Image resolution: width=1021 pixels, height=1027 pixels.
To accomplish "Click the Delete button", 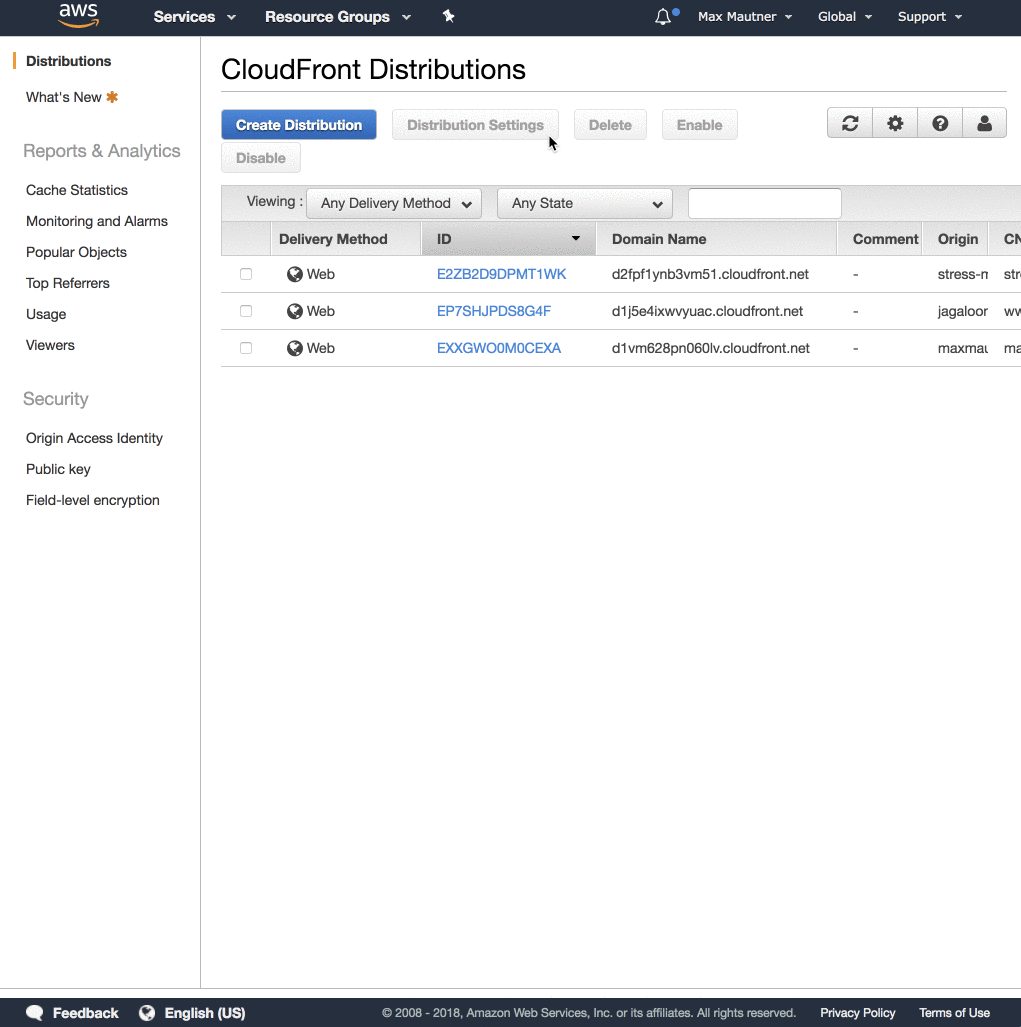I will (x=610, y=124).
